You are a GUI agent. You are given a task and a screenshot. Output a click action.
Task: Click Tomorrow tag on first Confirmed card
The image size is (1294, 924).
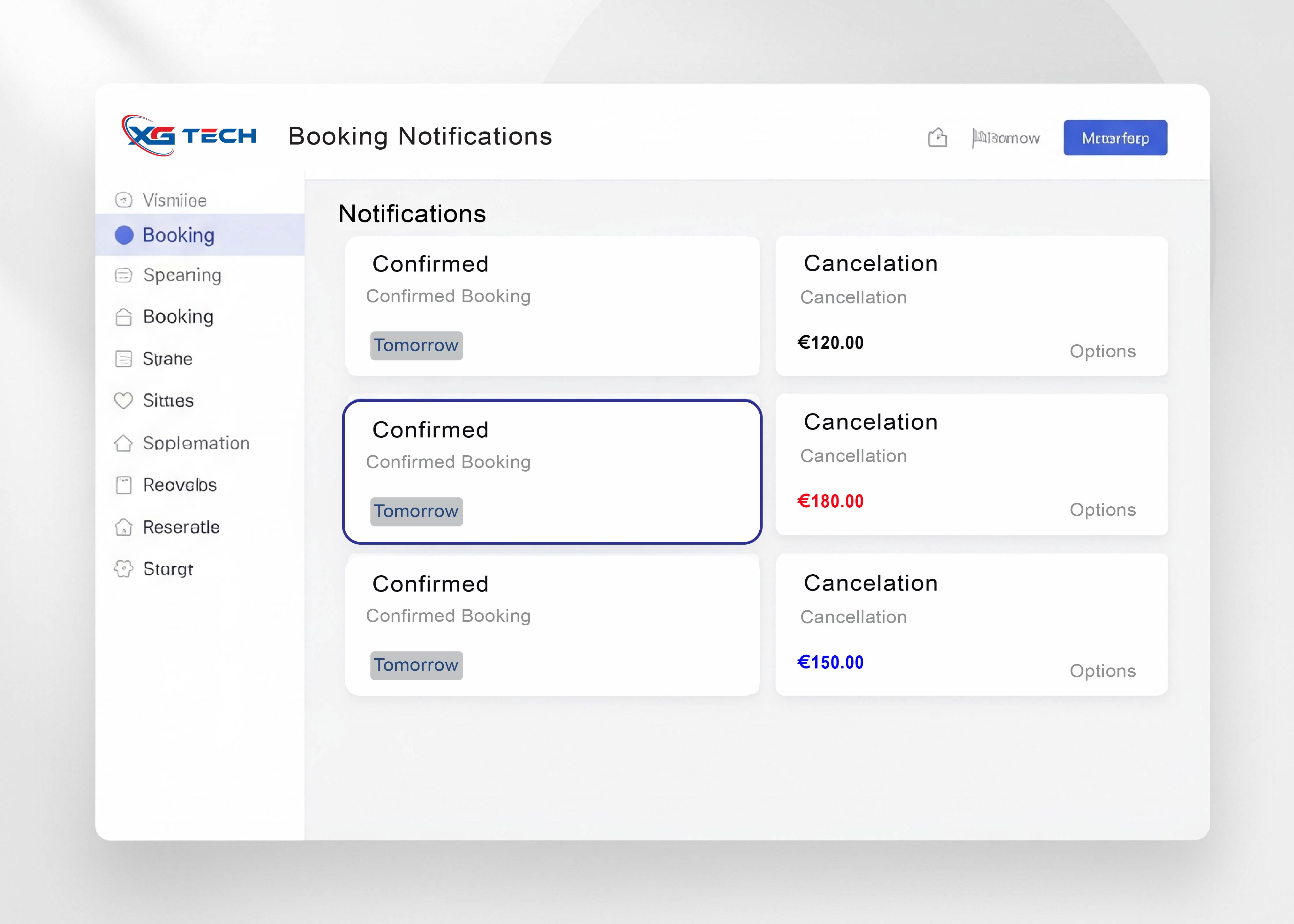click(x=417, y=345)
